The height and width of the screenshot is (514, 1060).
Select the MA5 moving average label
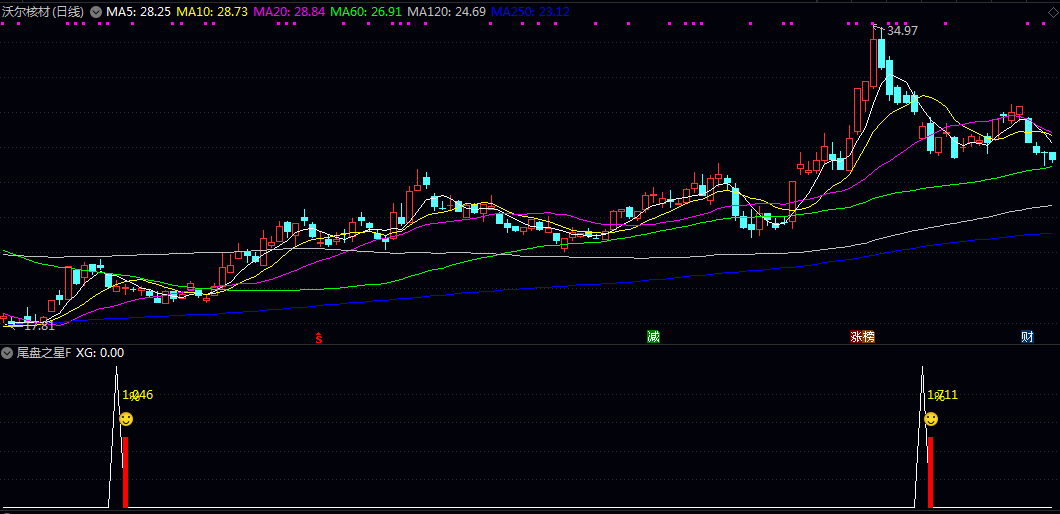click(138, 11)
